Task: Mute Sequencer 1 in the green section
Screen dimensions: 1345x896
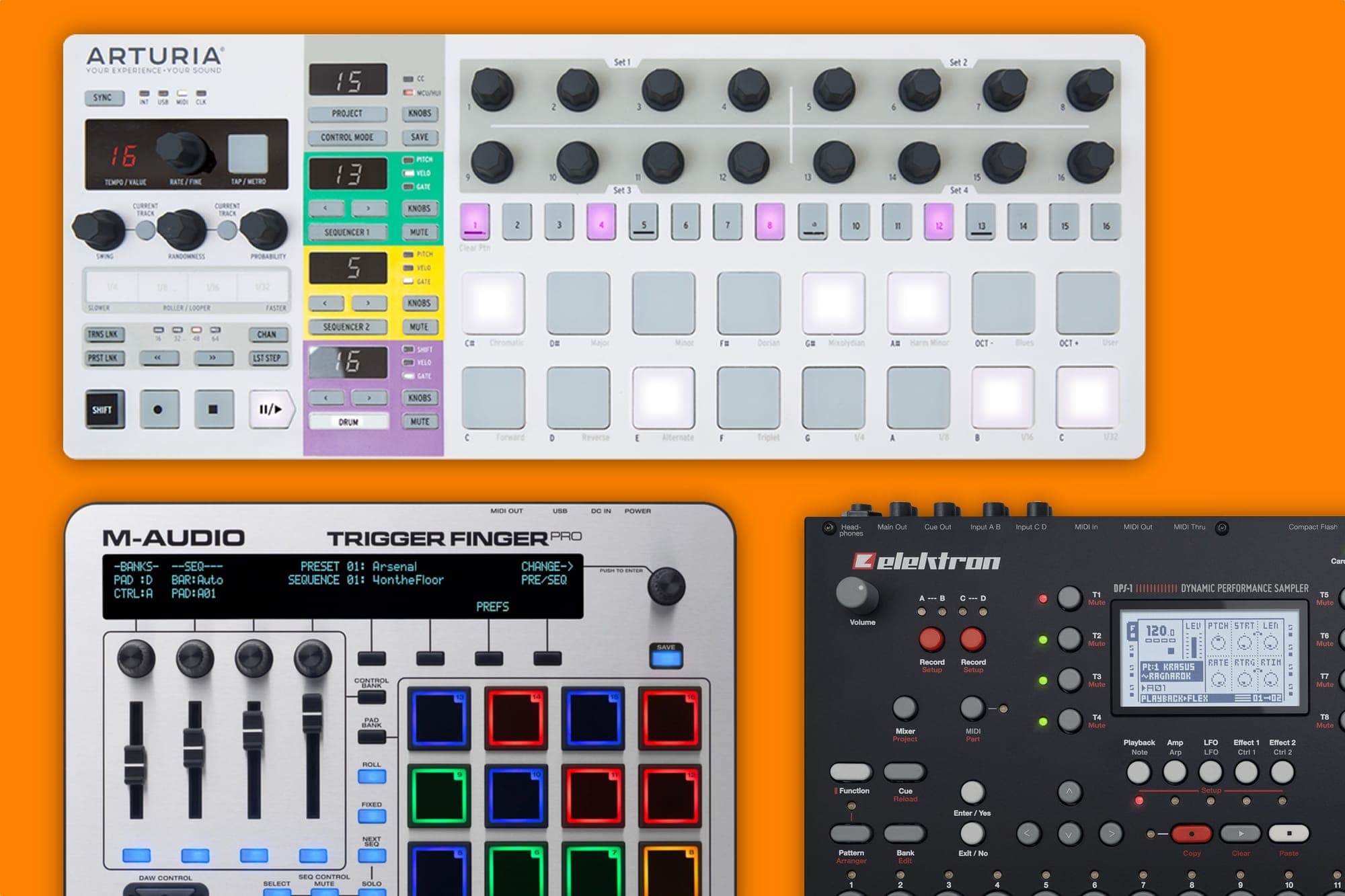Action: point(420,233)
